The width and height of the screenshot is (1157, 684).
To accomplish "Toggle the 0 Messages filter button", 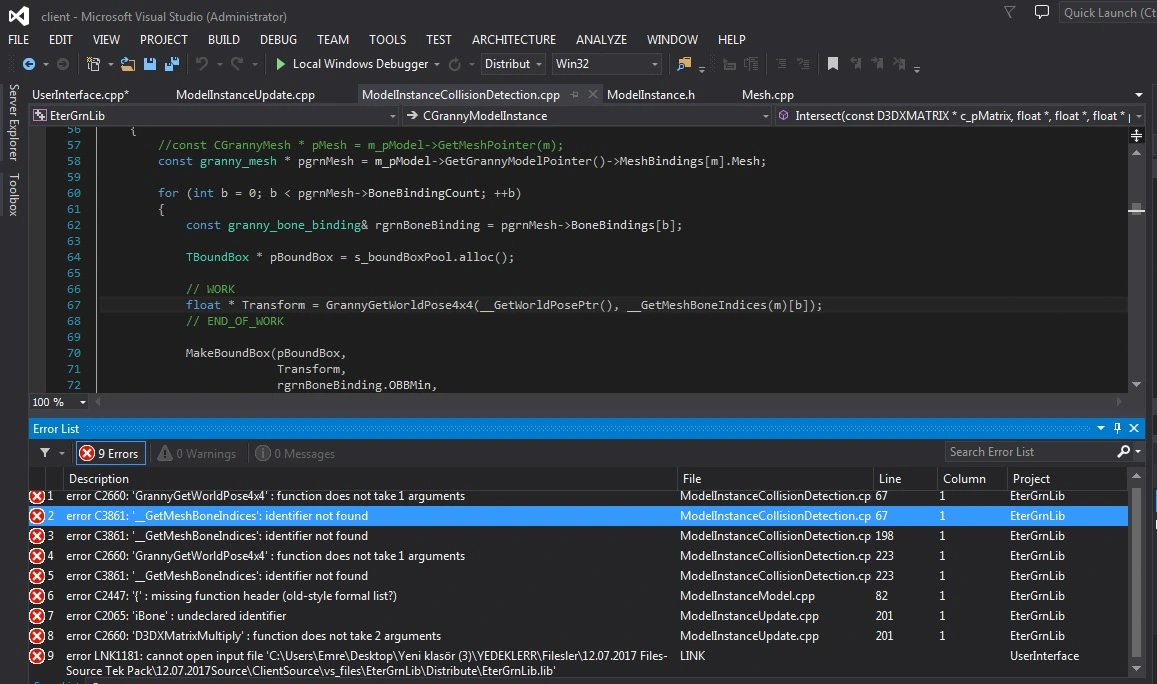I will point(295,453).
